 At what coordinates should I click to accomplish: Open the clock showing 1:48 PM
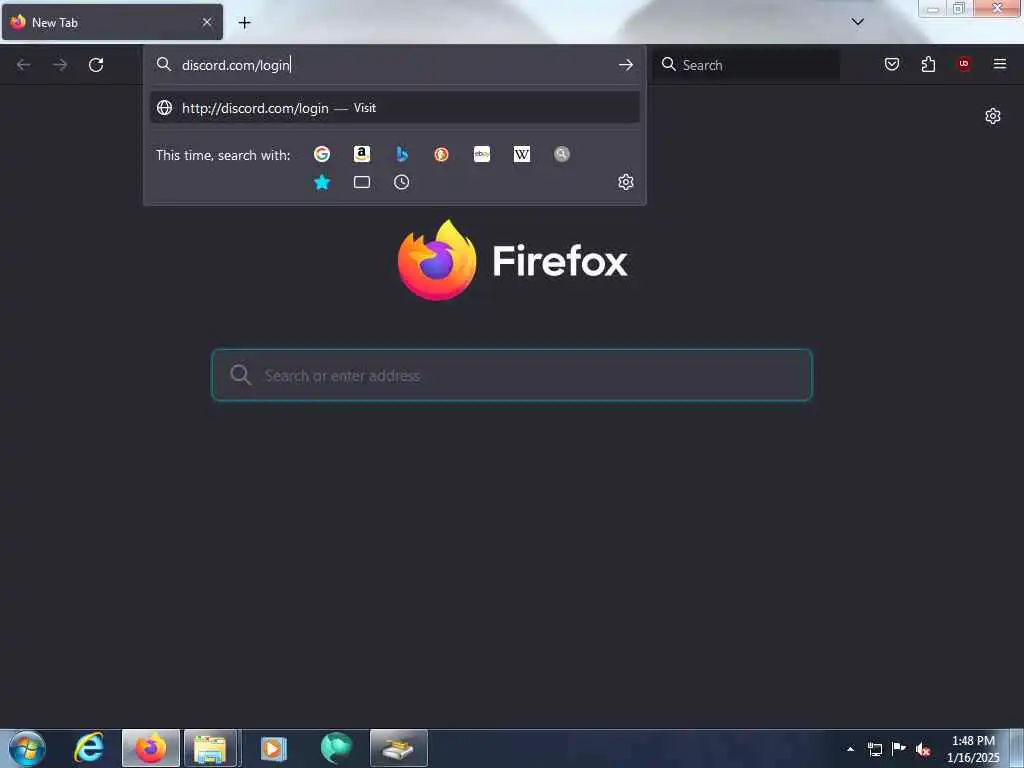point(973,749)
